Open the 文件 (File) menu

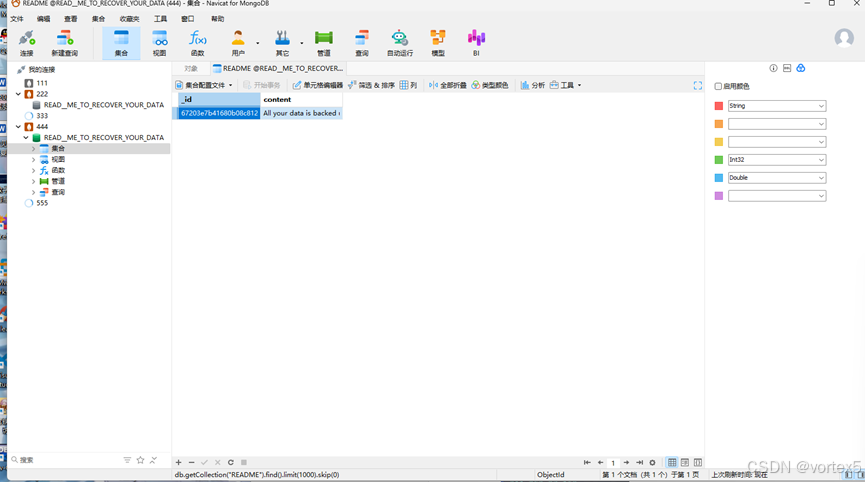17,19
